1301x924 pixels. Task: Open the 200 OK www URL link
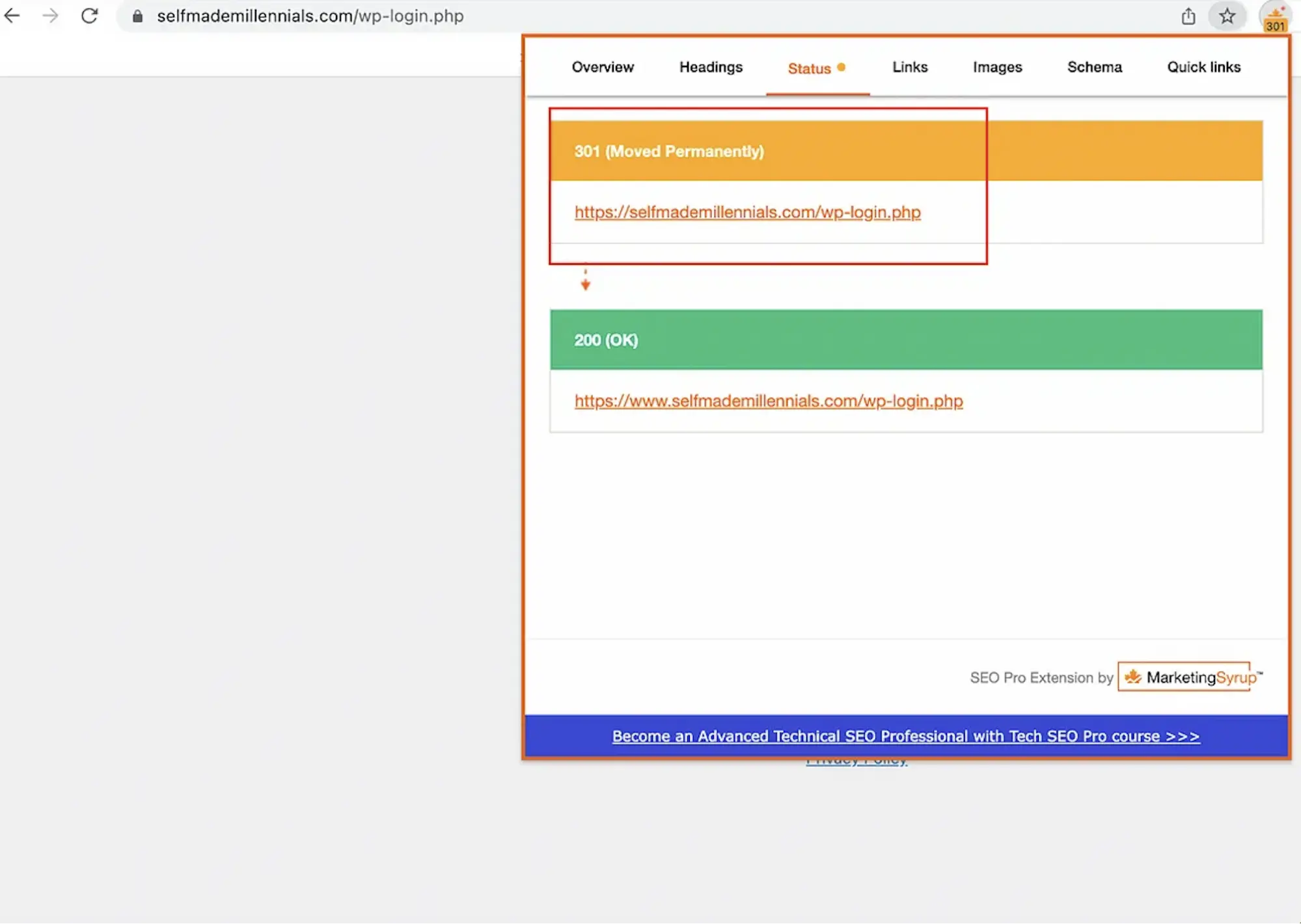click(768, 401)
